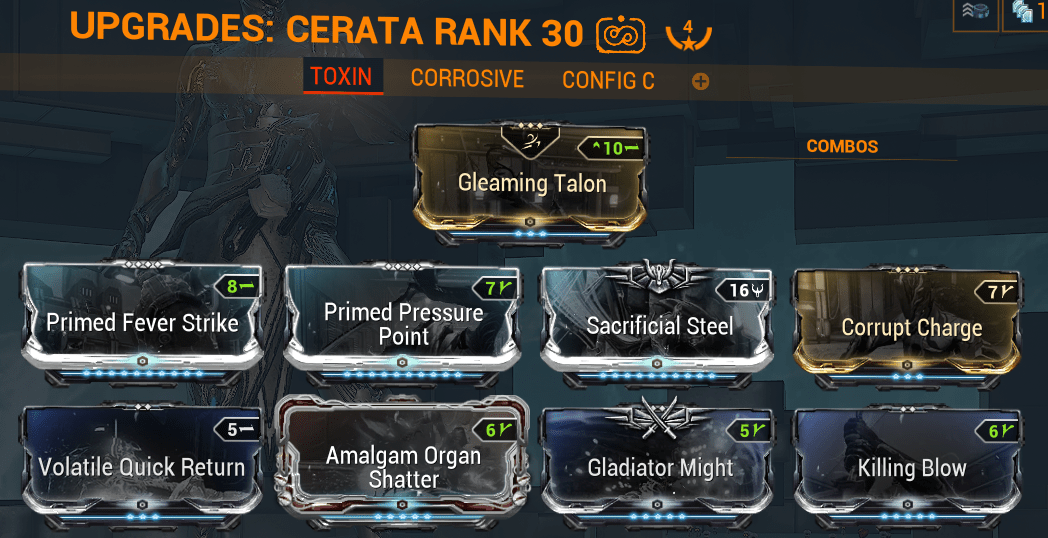Select the Volatile Quick Return mod
The width and height of the screenshot is (1048, 538).
tap(142, 466)
